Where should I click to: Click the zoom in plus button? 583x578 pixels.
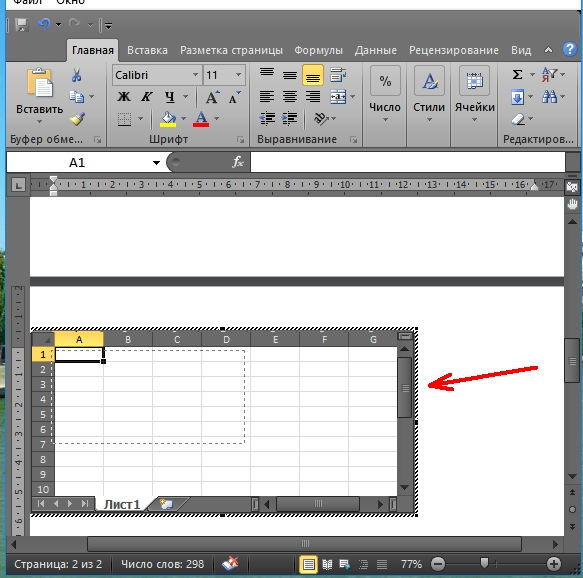tap(554, 564)
